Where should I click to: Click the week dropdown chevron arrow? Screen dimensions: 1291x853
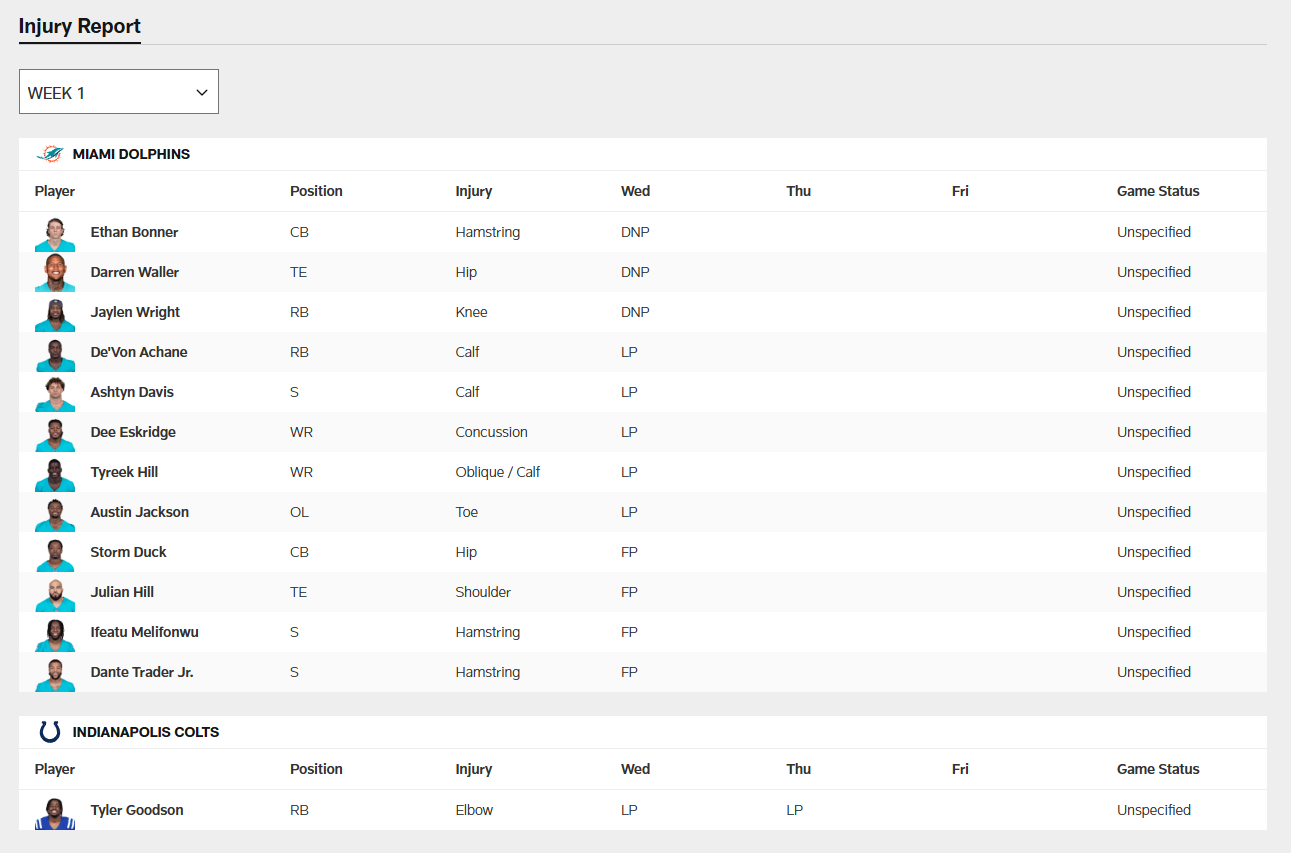pyautogui.click(x=202, y=92)
